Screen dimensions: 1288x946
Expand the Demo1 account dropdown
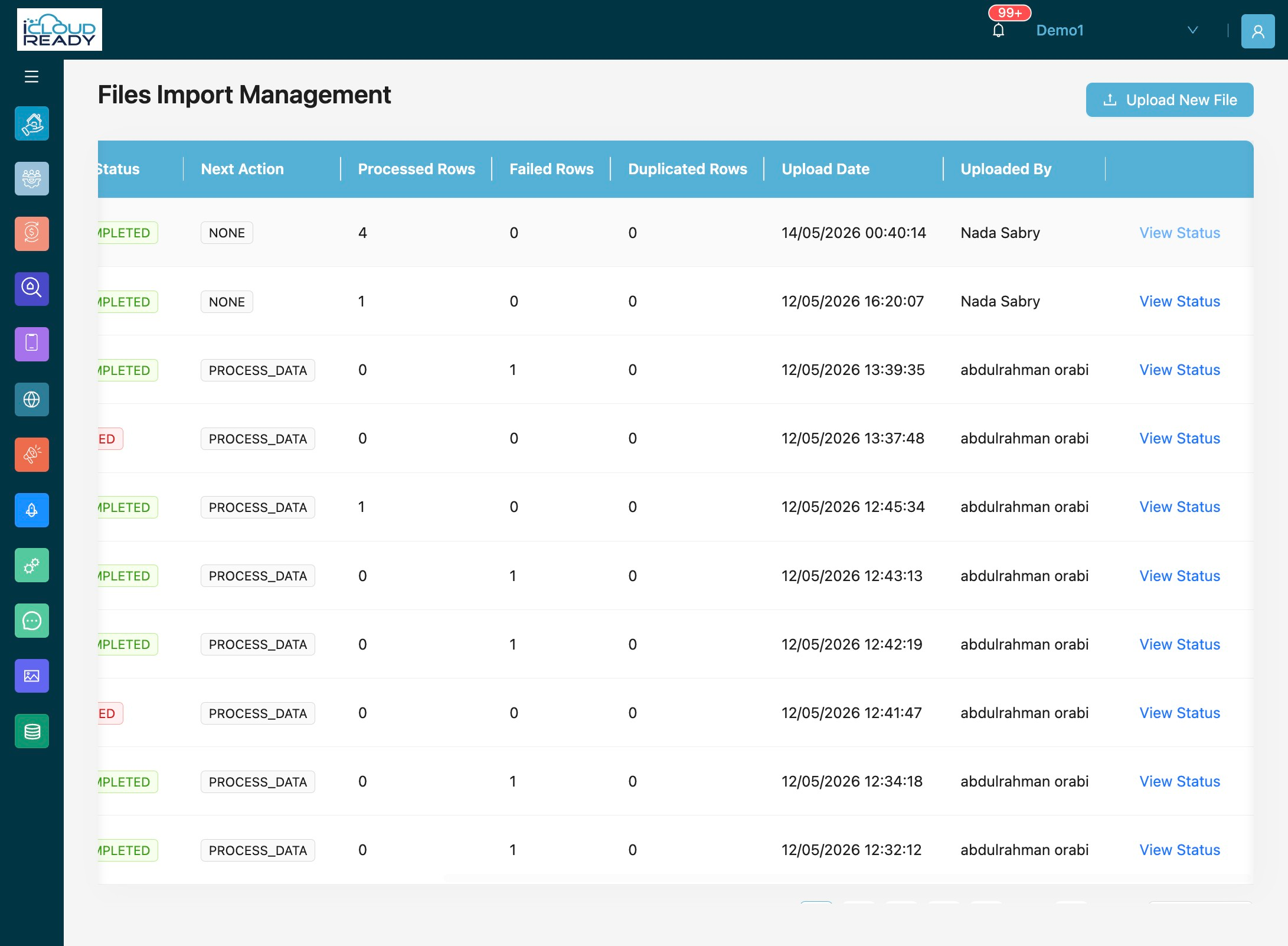click(1117, 30)
